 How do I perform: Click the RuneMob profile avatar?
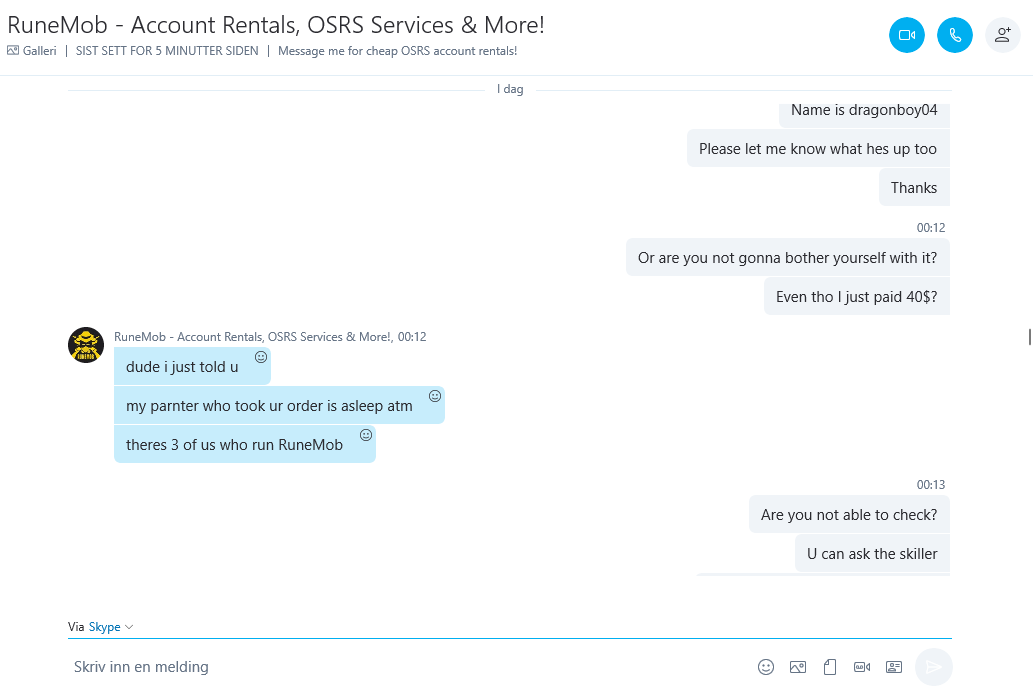pyautogui.click(x=86, y=345)
